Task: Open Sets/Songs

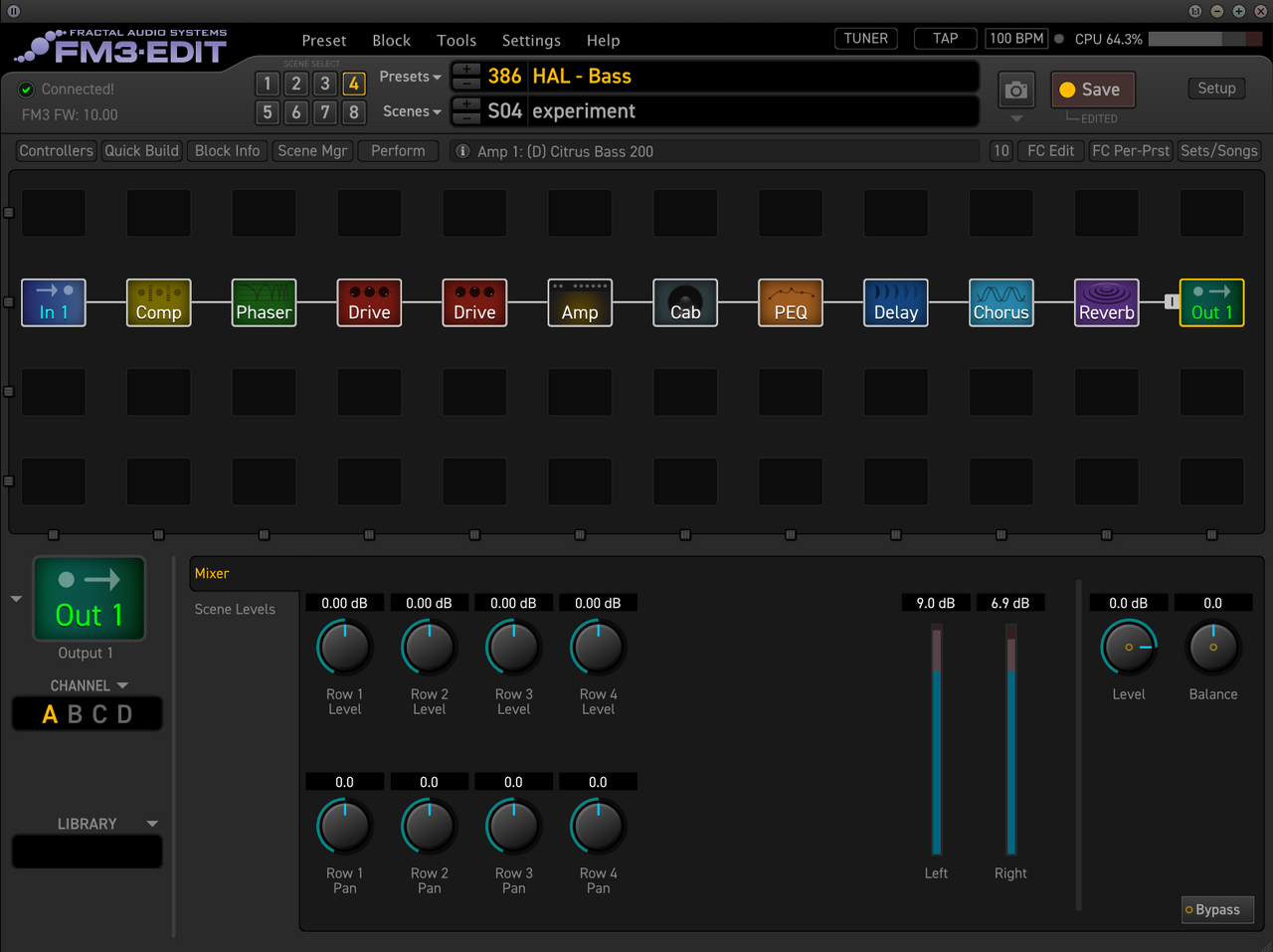Action: point(1218,151)
